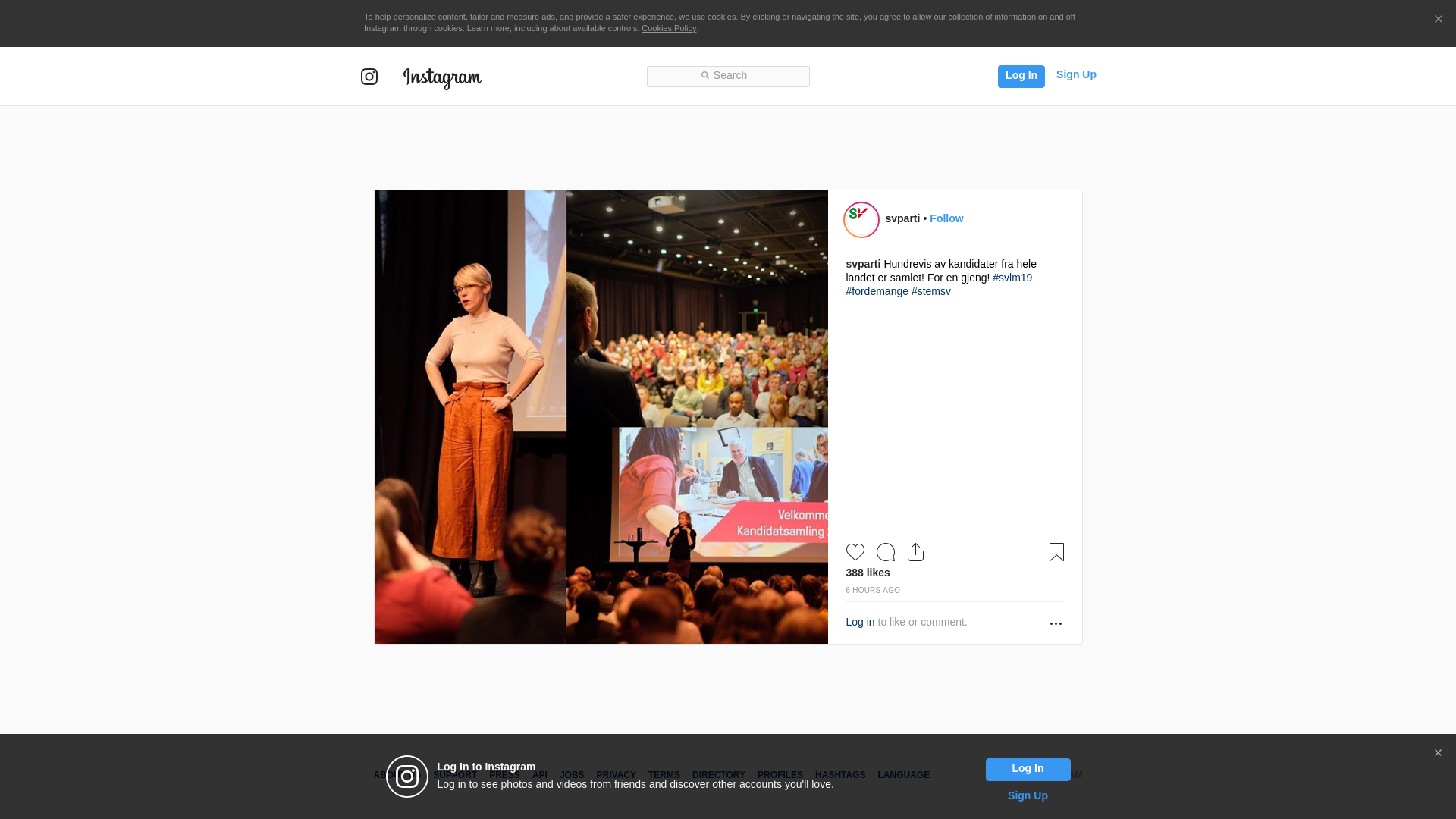
Task: Focus the Search input field
Action: 728,77
